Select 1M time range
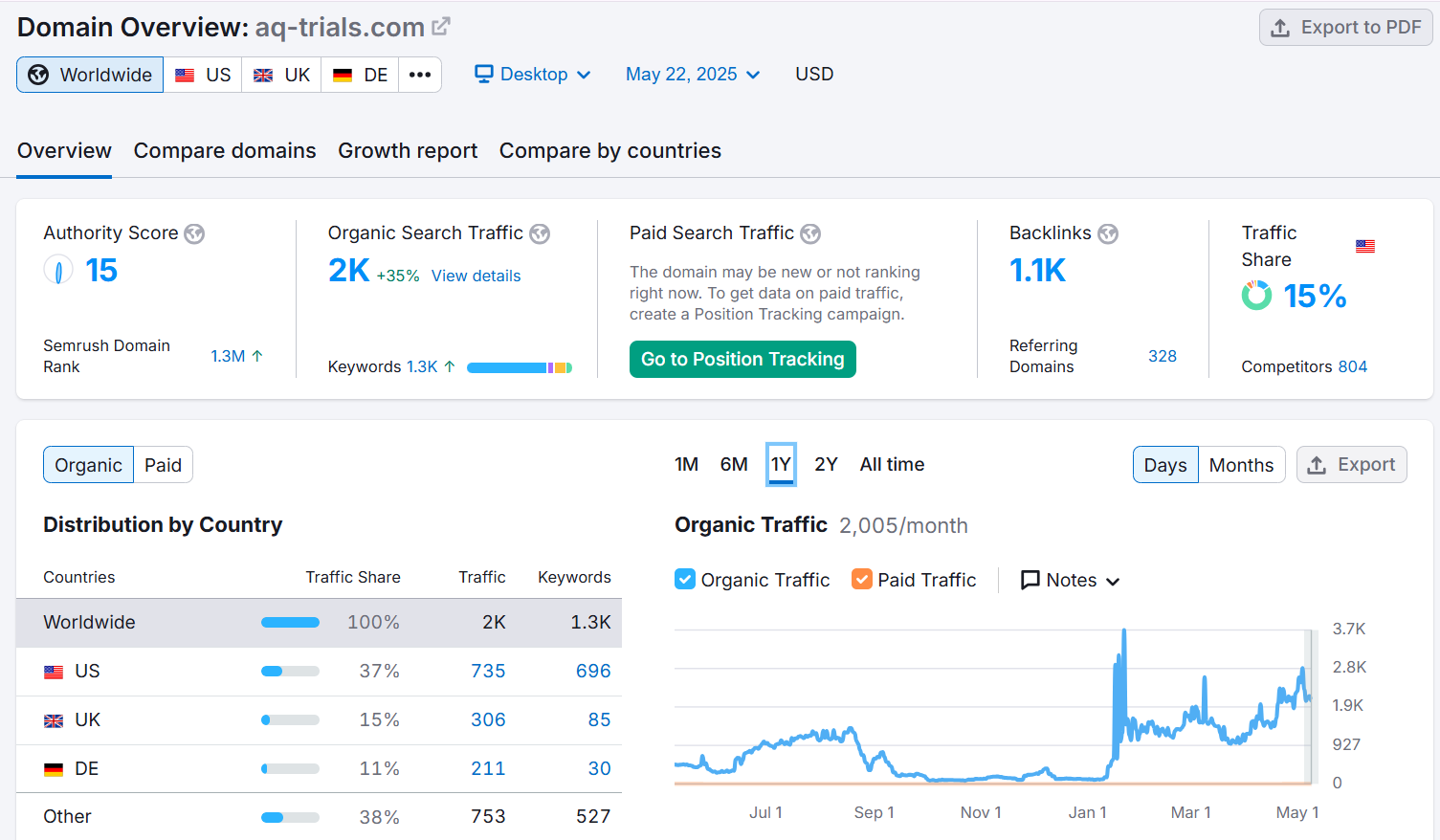 686,465
